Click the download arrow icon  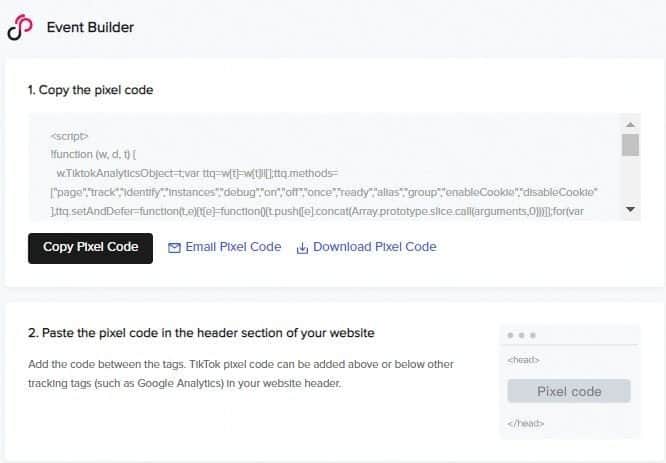(302, 248)
